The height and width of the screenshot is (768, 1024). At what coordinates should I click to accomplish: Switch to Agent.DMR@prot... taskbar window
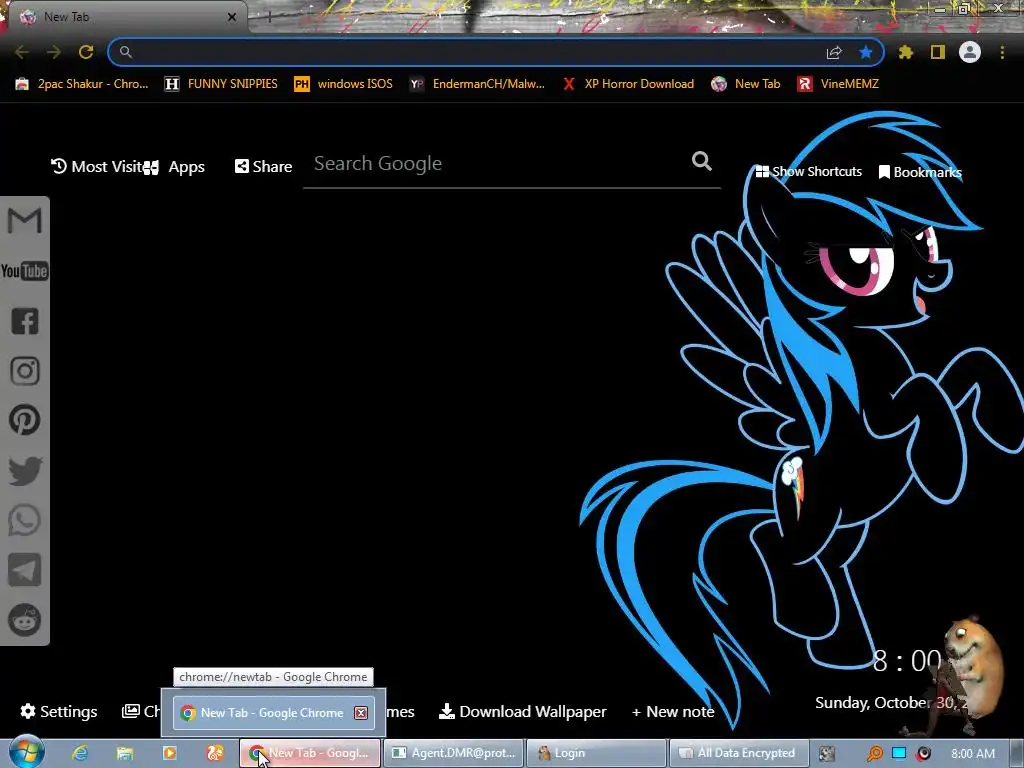pos(453,753)
